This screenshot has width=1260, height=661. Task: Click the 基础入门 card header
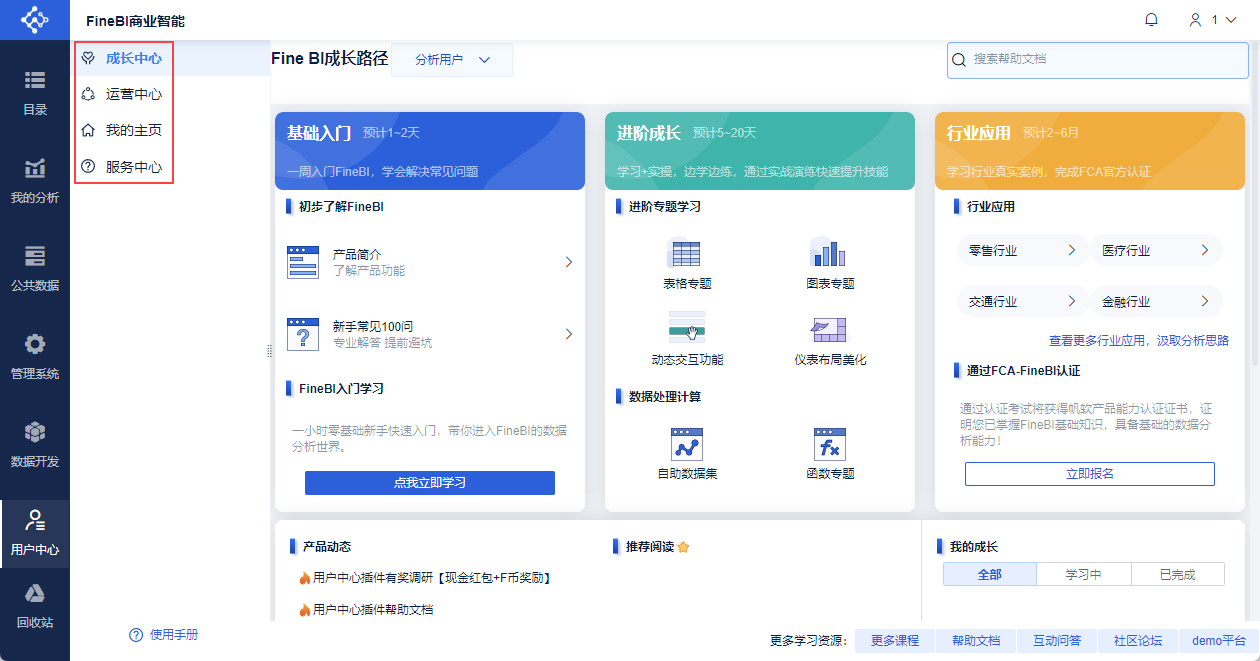click(430, 151)
